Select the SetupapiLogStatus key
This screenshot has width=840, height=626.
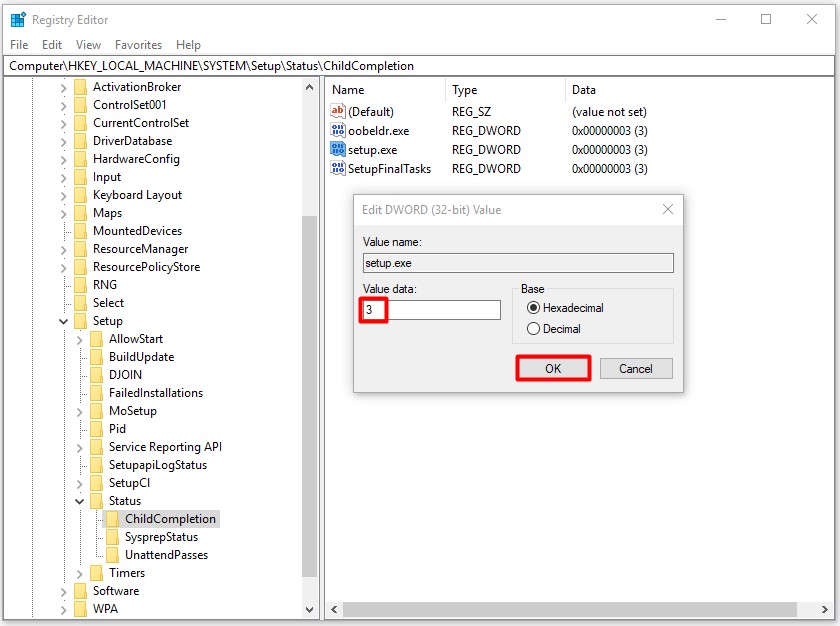click(158, 465)
